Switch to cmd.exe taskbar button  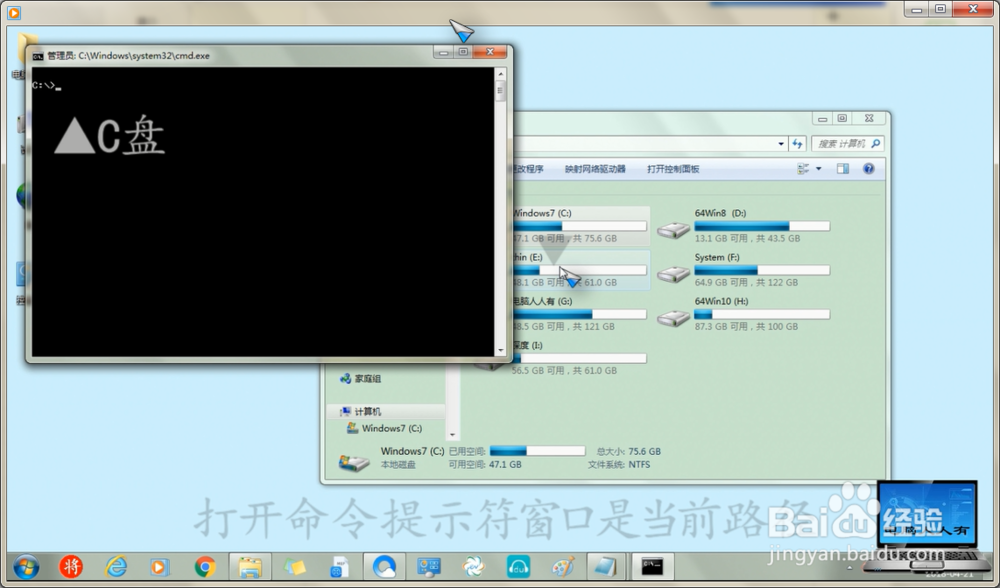[x=652, y=566]
